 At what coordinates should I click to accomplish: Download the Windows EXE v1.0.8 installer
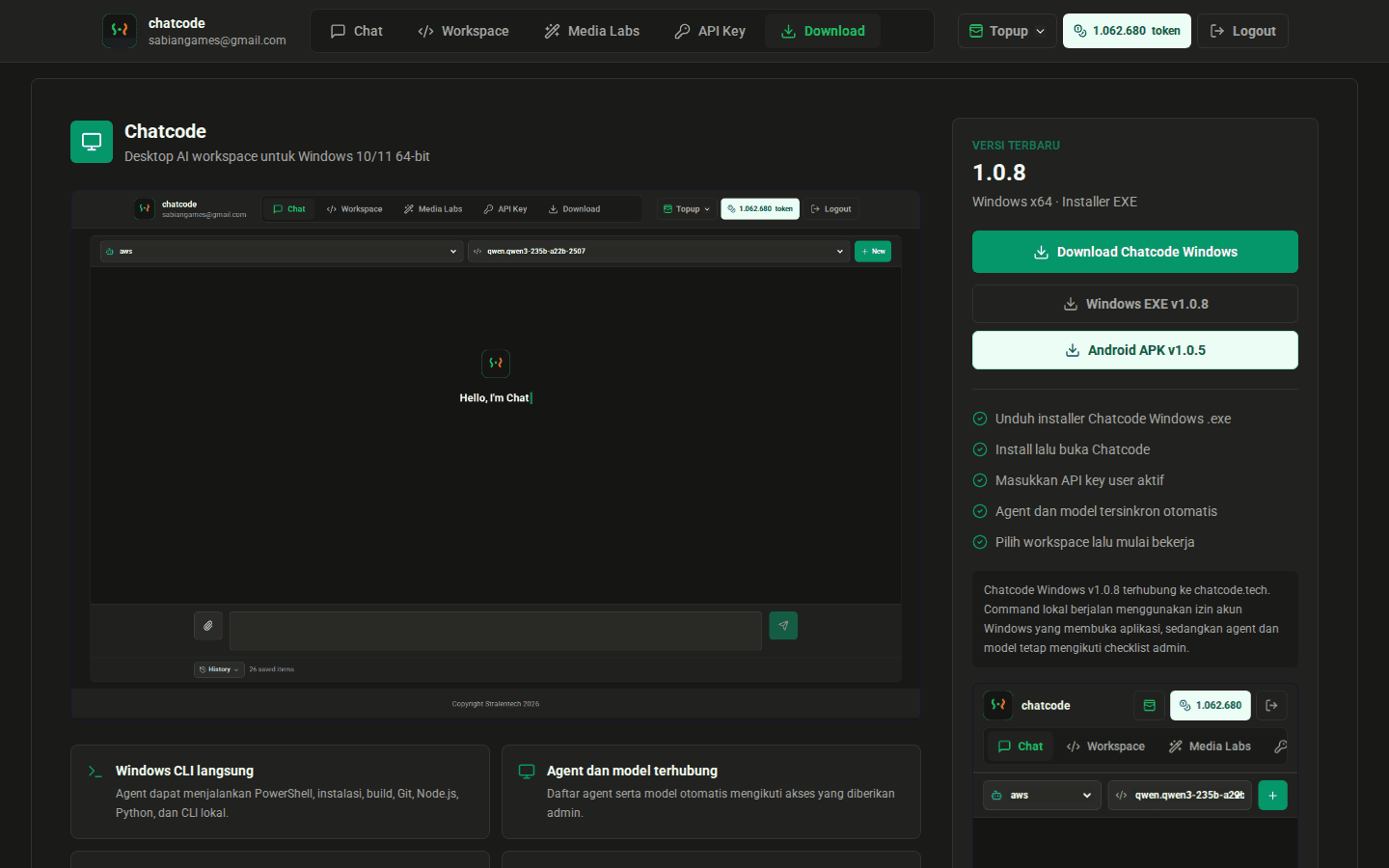(1134, 304)
